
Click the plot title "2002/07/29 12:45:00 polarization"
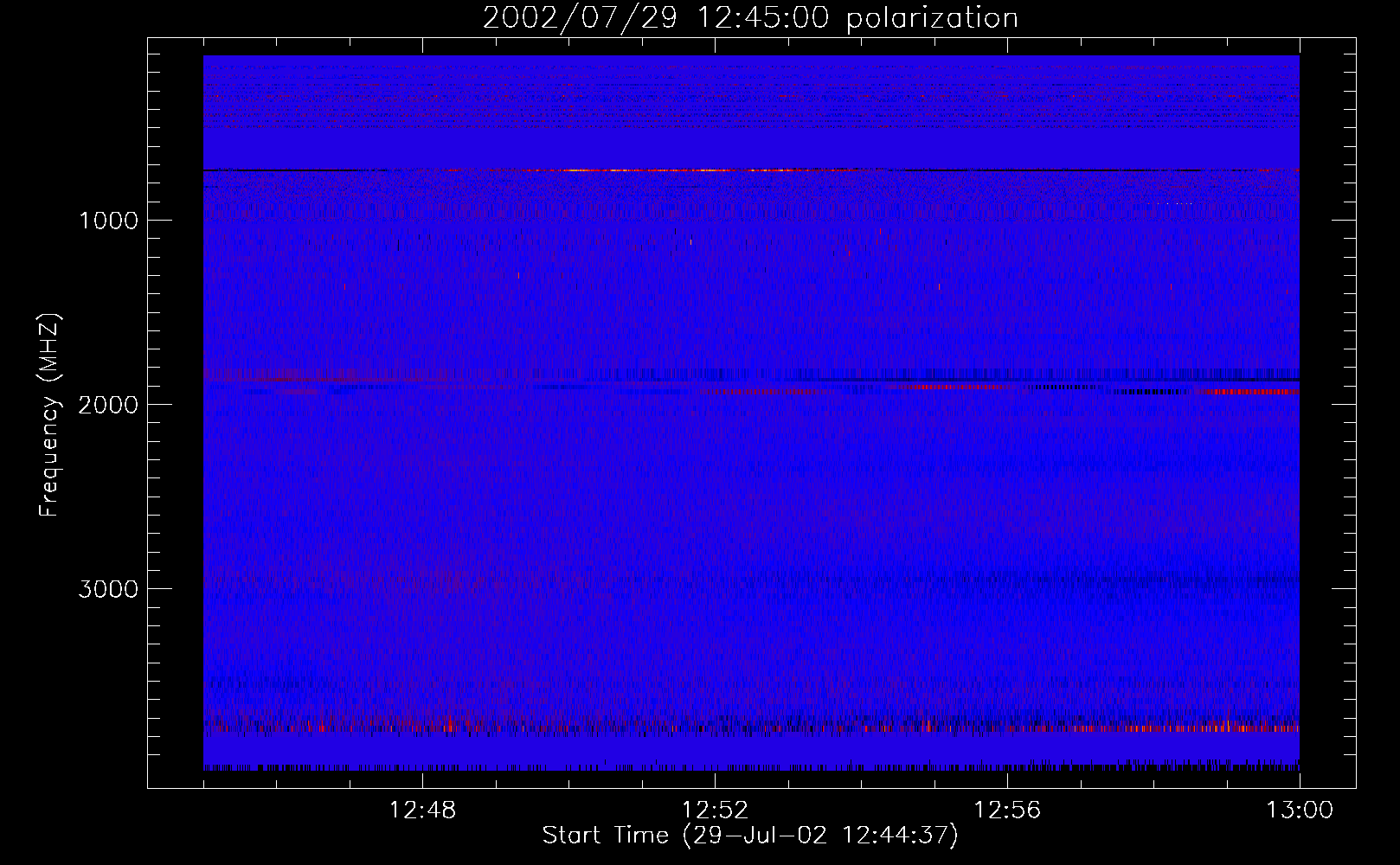tap(750, 17)
